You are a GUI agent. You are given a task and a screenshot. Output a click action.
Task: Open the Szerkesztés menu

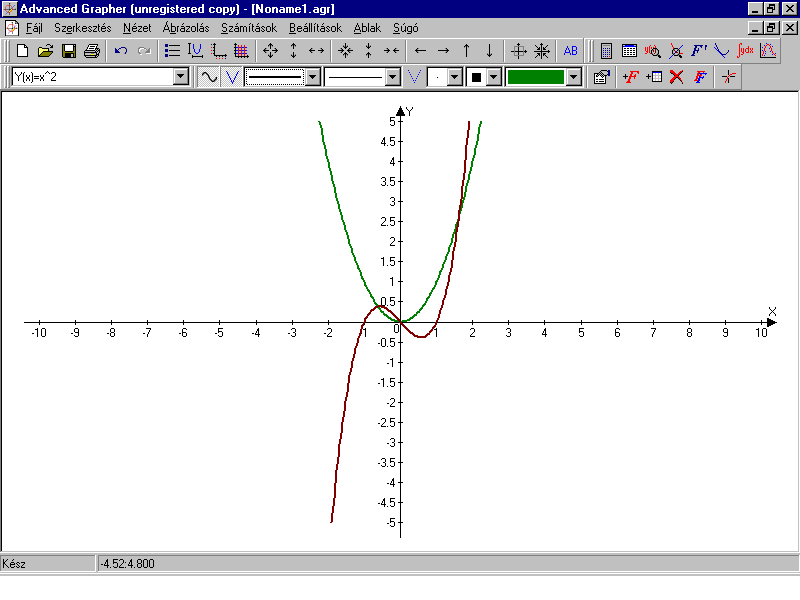coord(83,28)
